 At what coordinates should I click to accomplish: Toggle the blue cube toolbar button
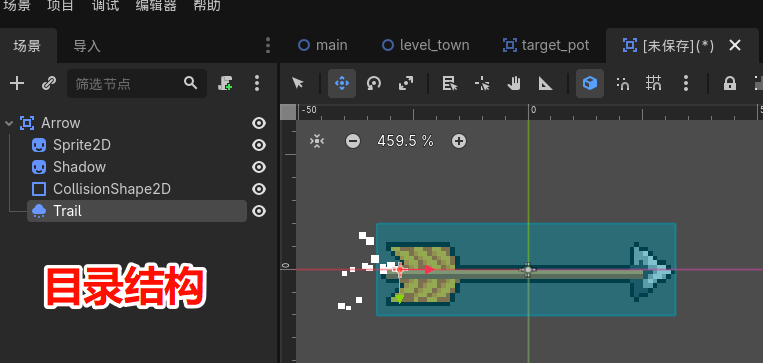point(590,83)
